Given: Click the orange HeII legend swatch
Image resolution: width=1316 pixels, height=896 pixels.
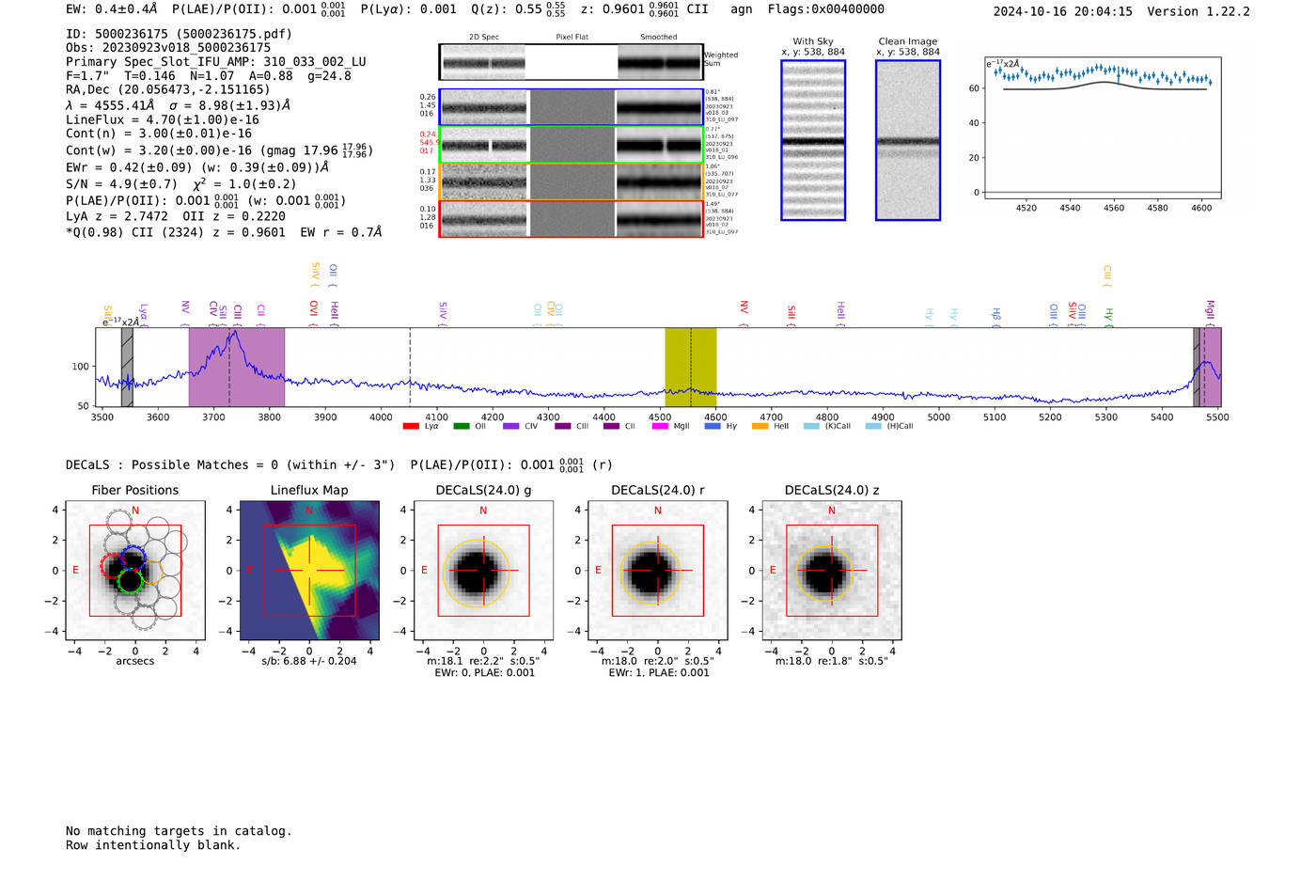Looking at the screenshot, I should pos(760,426).
